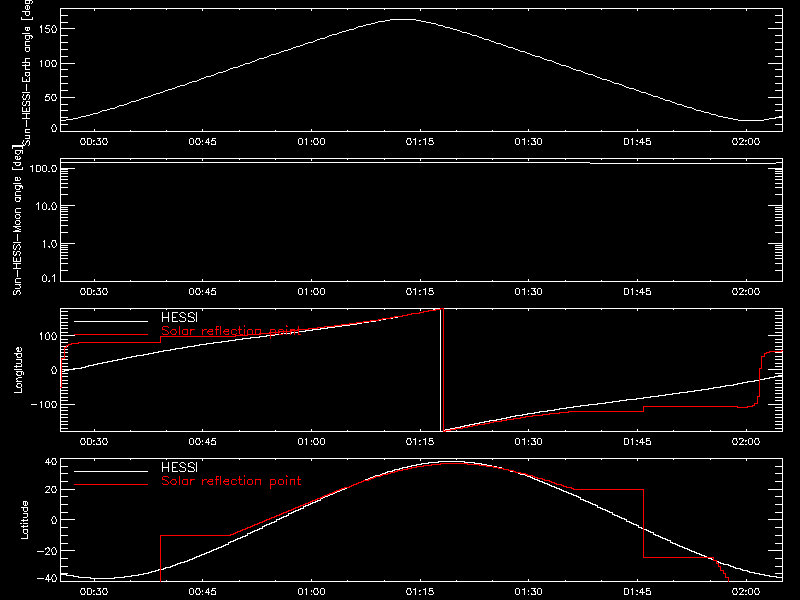
Task: Click 00:45 time label under Latitude plot
Action: coord(203,592)
